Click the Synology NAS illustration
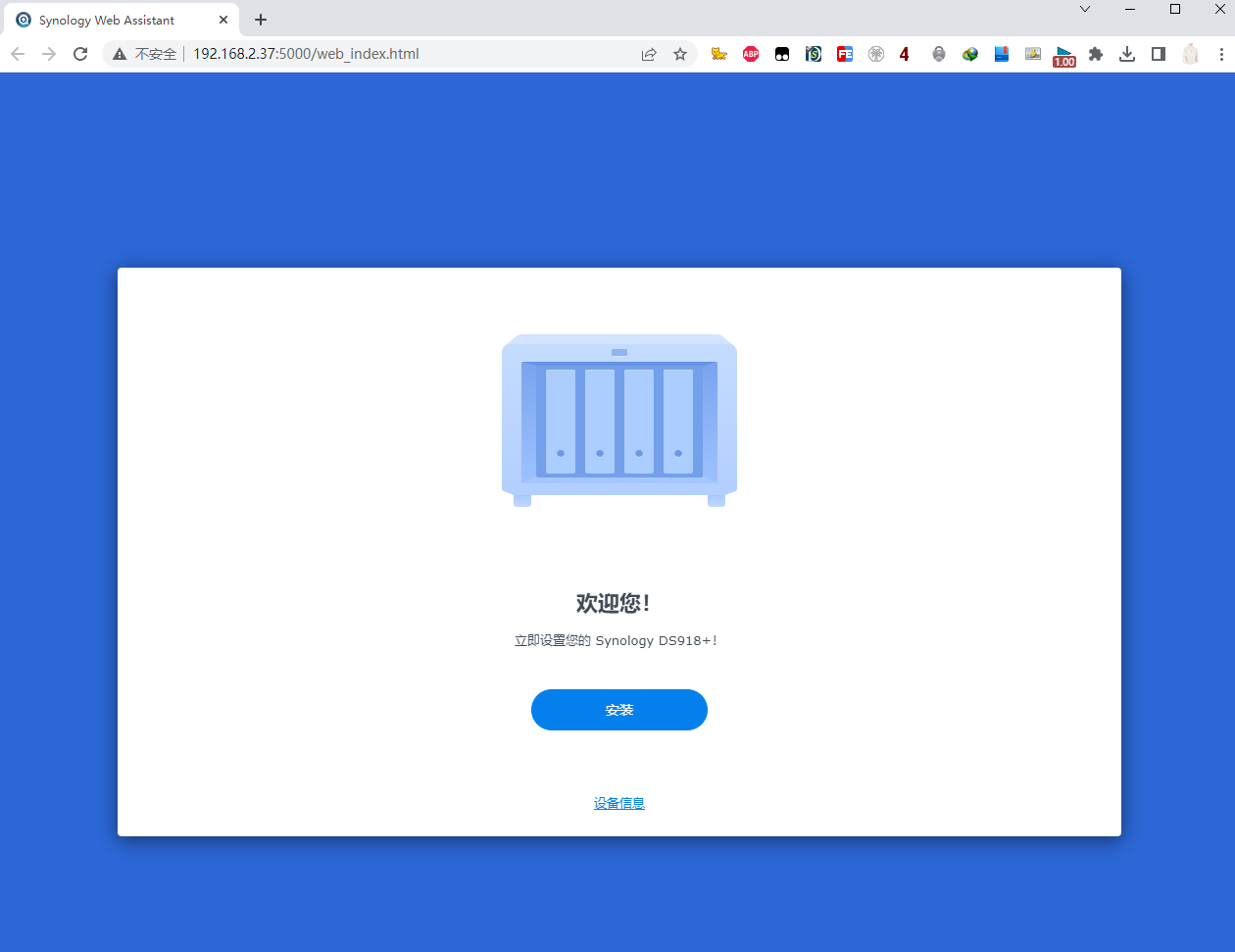 (619, 421)
